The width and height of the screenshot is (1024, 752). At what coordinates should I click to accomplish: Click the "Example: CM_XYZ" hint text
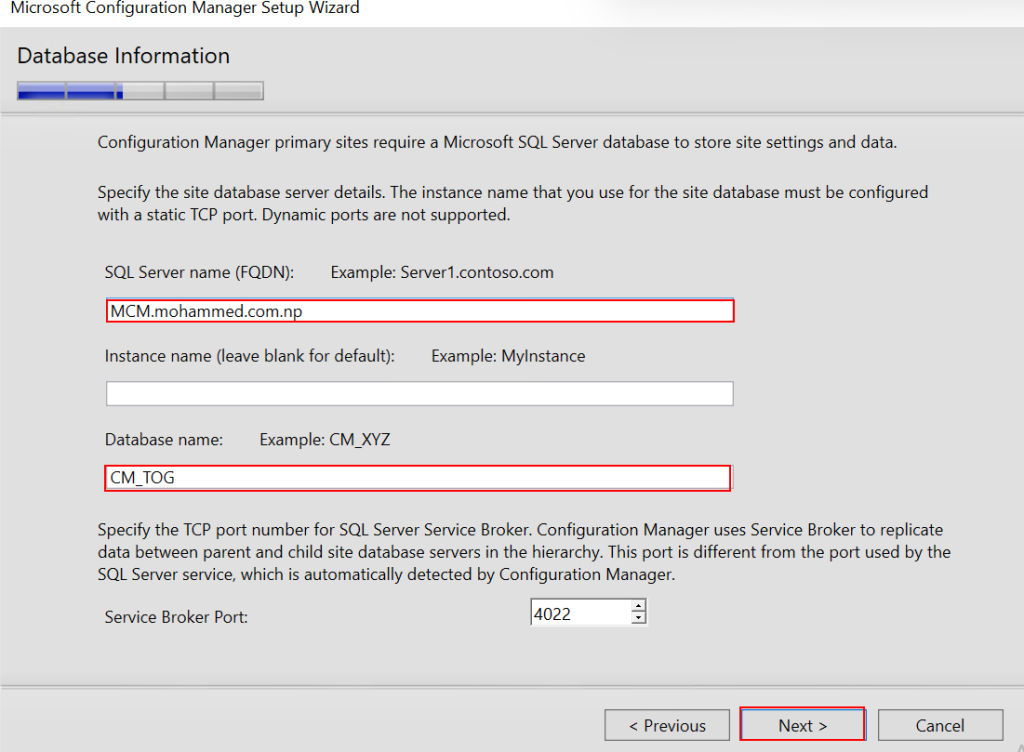pyautogui.click(x=324, y=439)
